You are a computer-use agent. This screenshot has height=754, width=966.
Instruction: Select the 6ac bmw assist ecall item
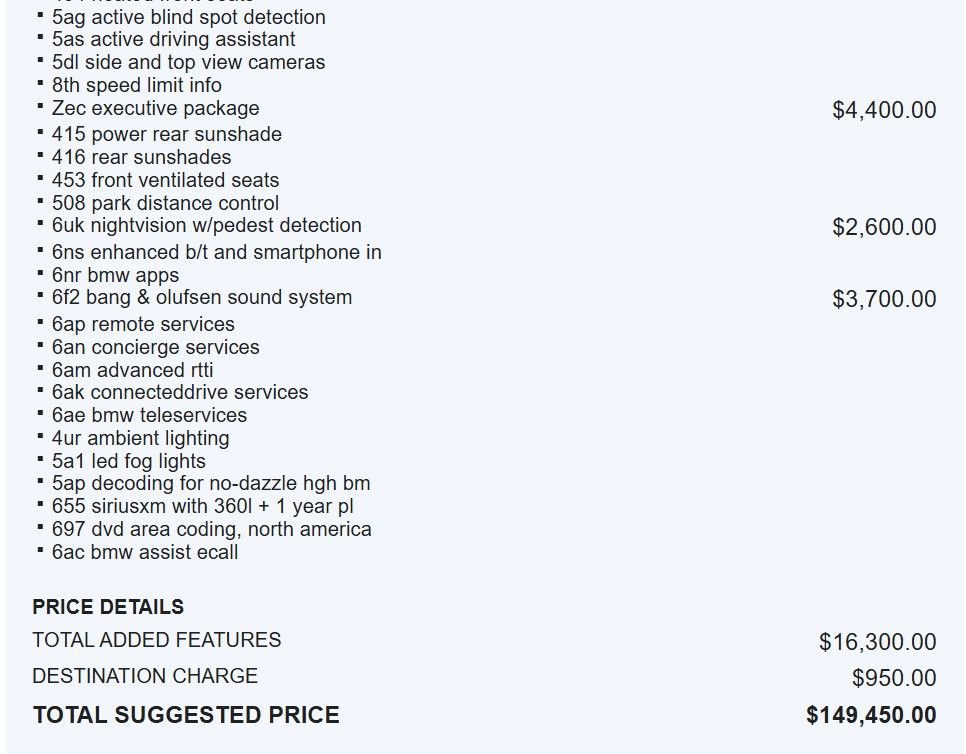145,552
